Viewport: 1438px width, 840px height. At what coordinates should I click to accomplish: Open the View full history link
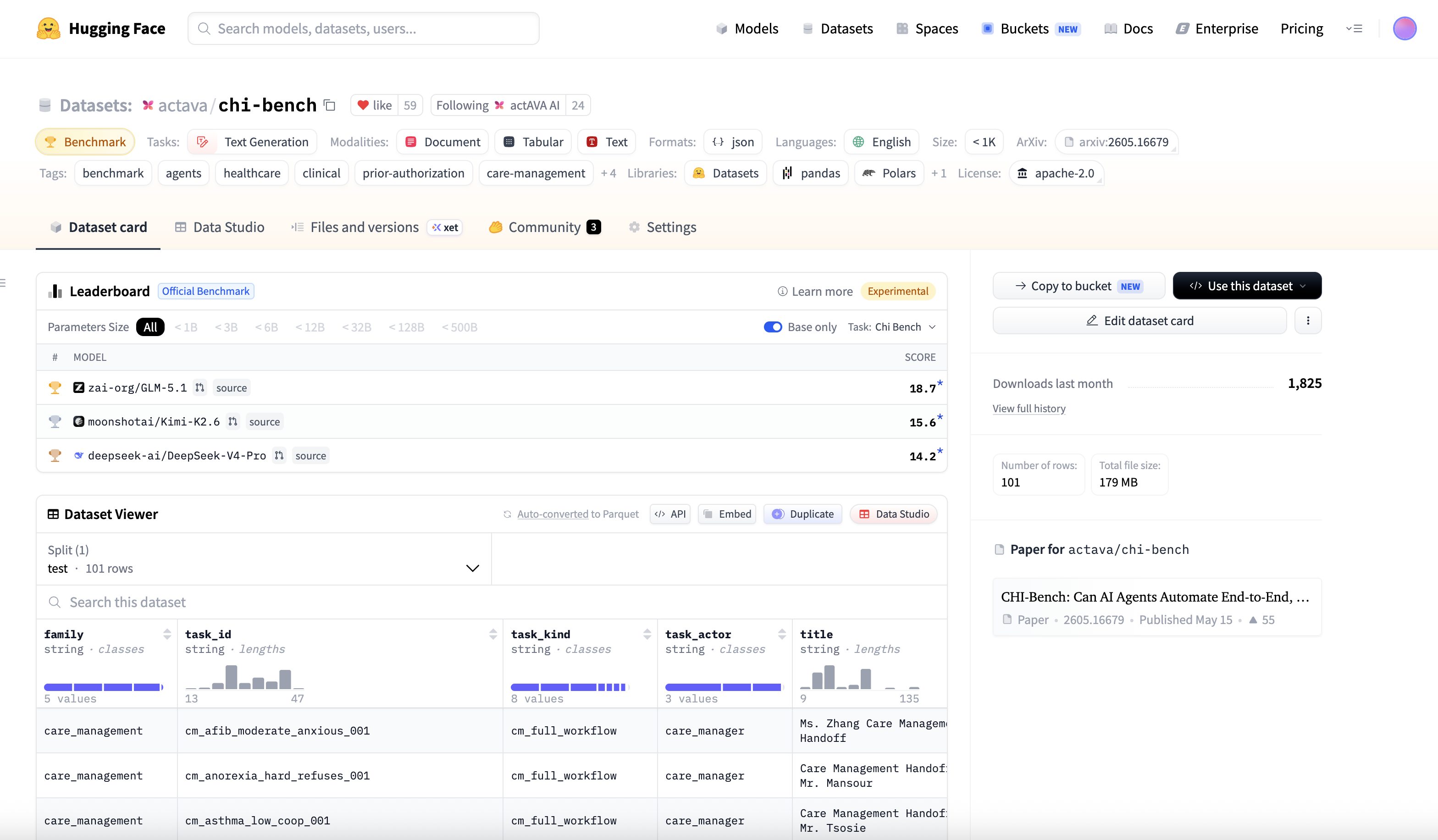(1029, 409)
